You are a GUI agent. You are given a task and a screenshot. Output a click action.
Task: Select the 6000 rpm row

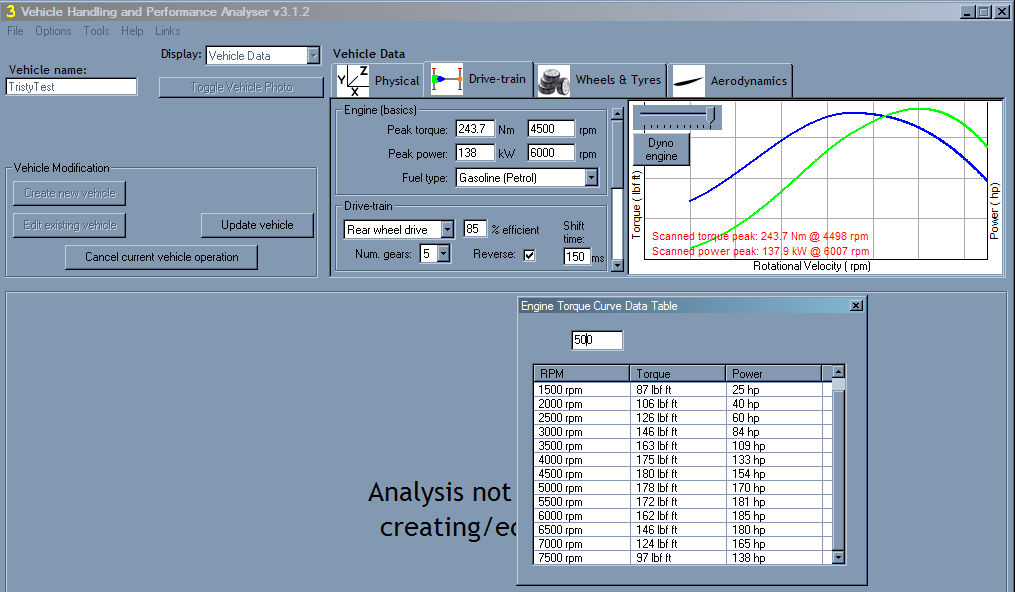pos(683,516)
